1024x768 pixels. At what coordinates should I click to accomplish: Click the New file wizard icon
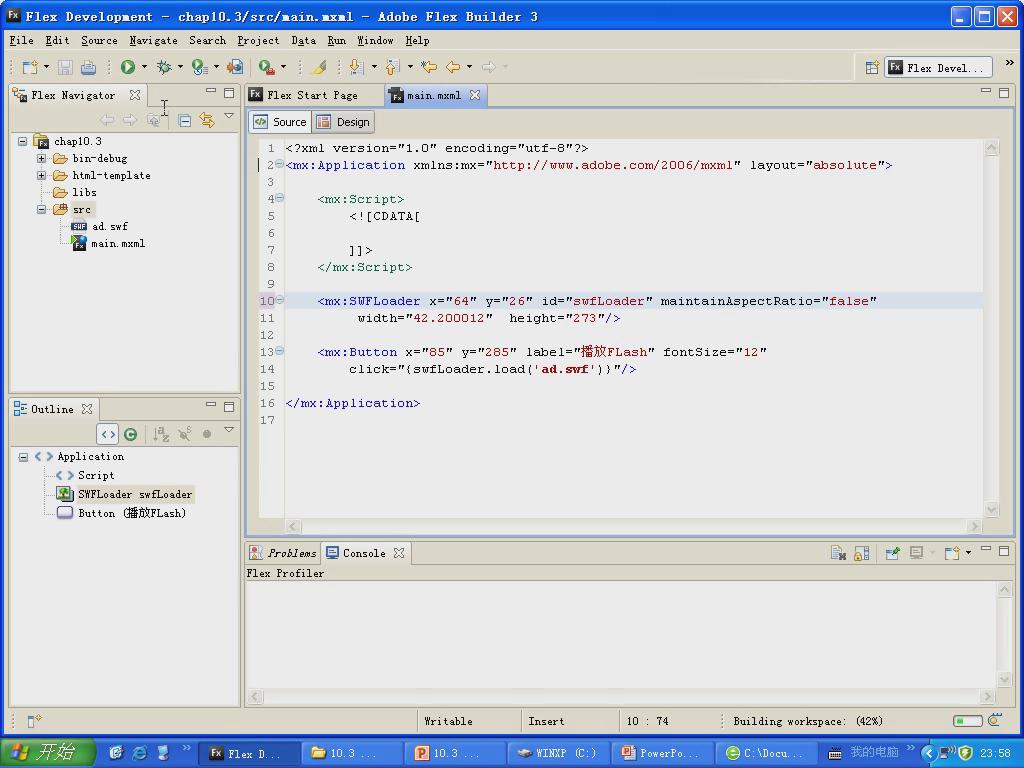point(30,67)
